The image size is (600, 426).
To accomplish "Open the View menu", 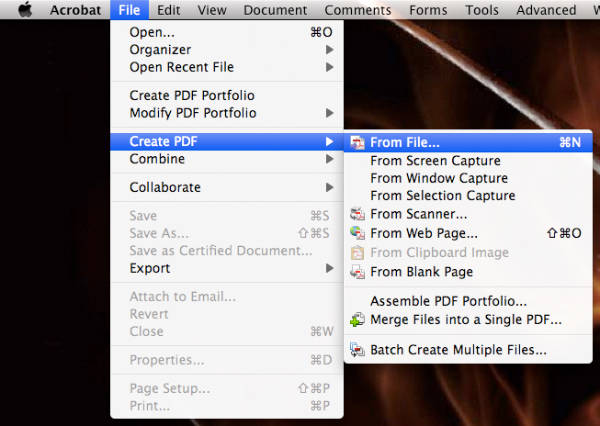I will click(212, 10).
